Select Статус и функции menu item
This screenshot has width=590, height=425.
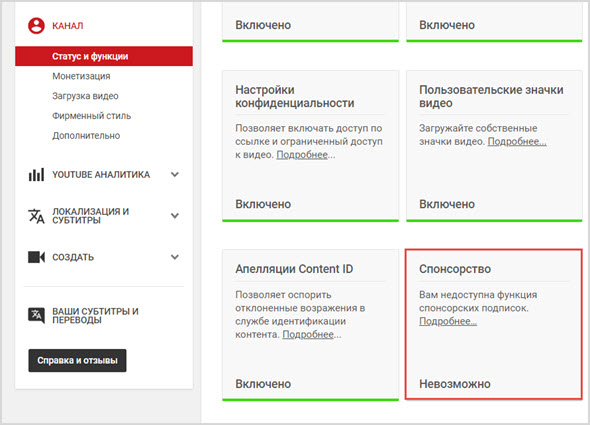click(104, 56)
